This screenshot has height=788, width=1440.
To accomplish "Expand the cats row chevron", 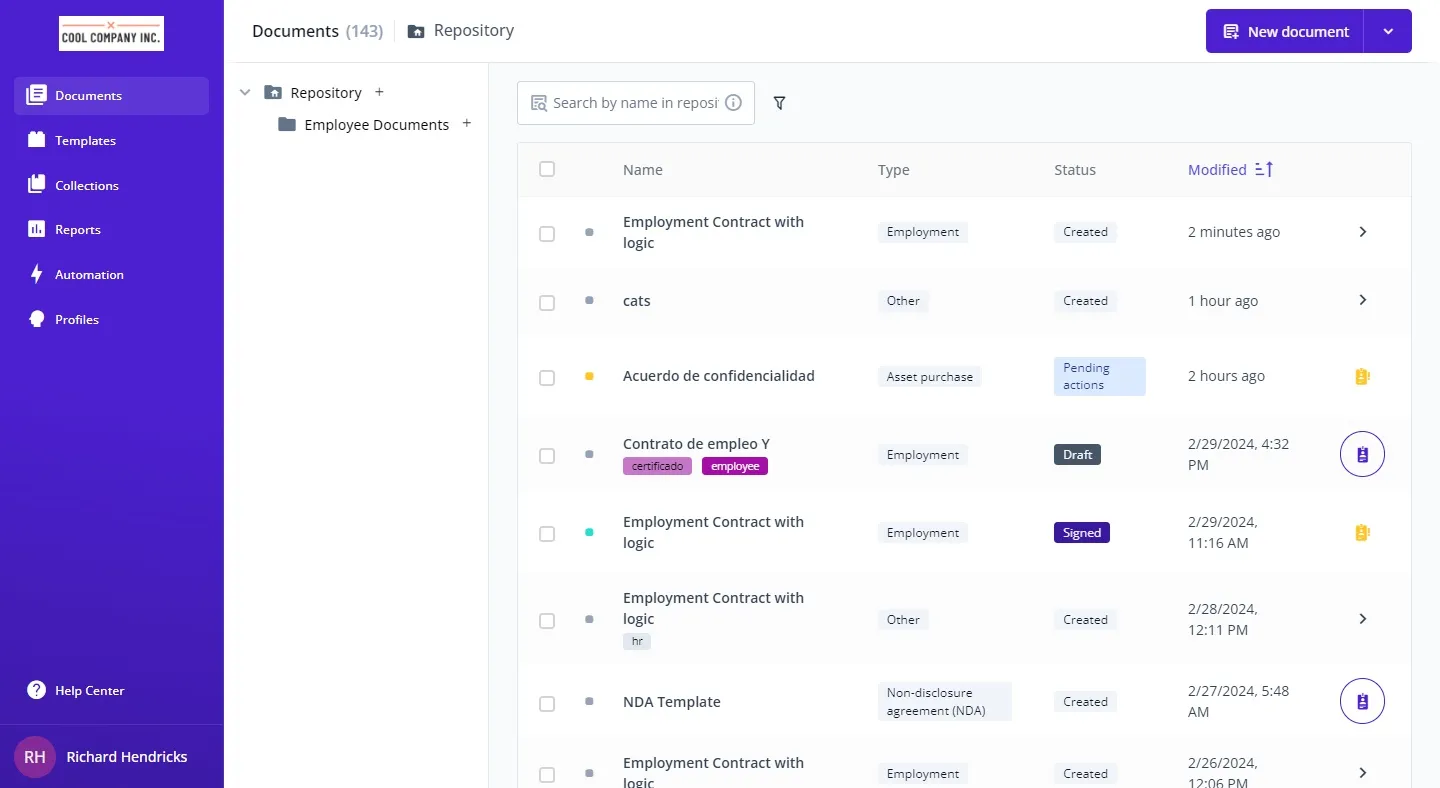I will 1362,301.
